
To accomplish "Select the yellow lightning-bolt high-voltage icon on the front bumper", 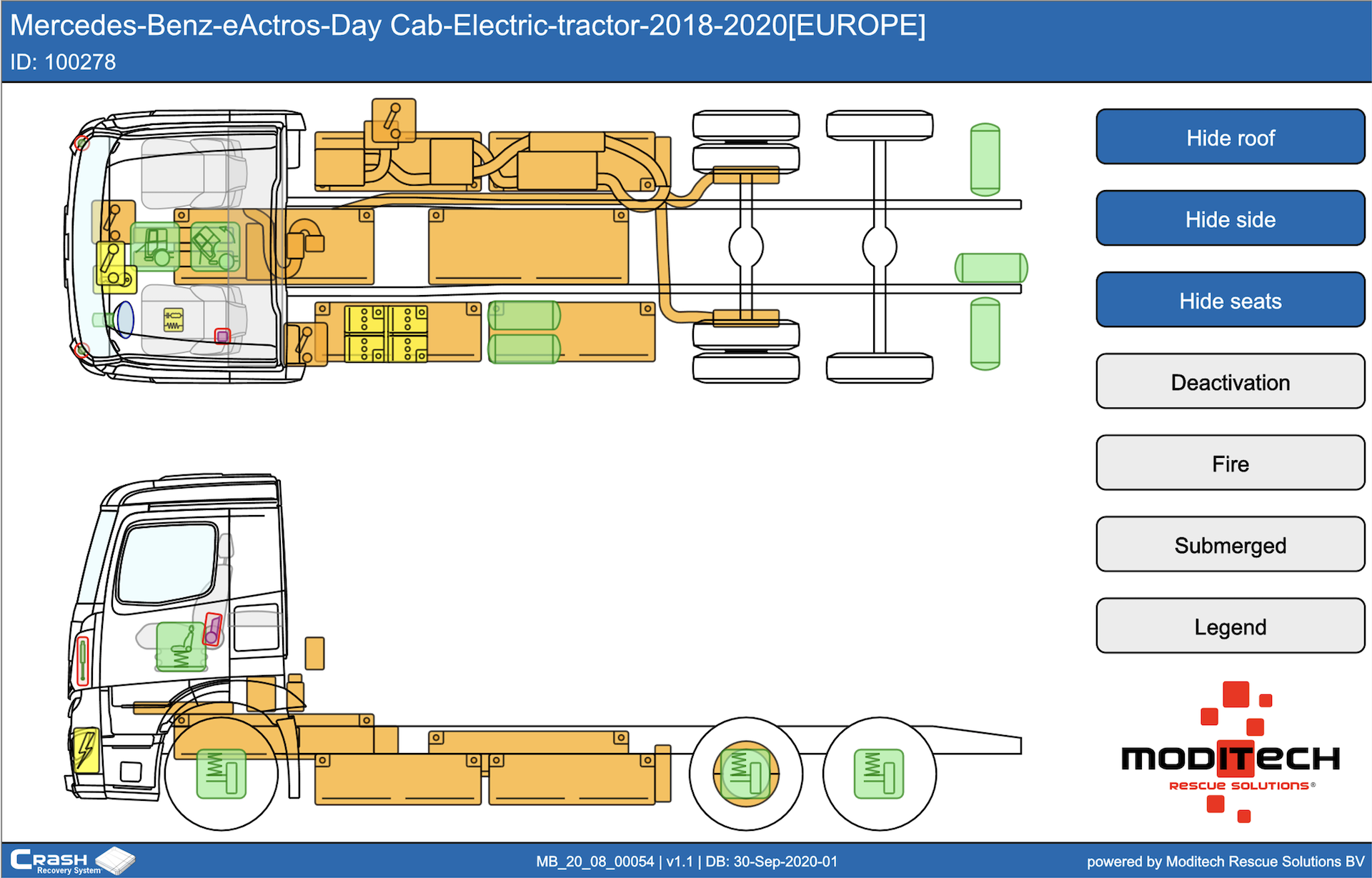I will point(86,749).
